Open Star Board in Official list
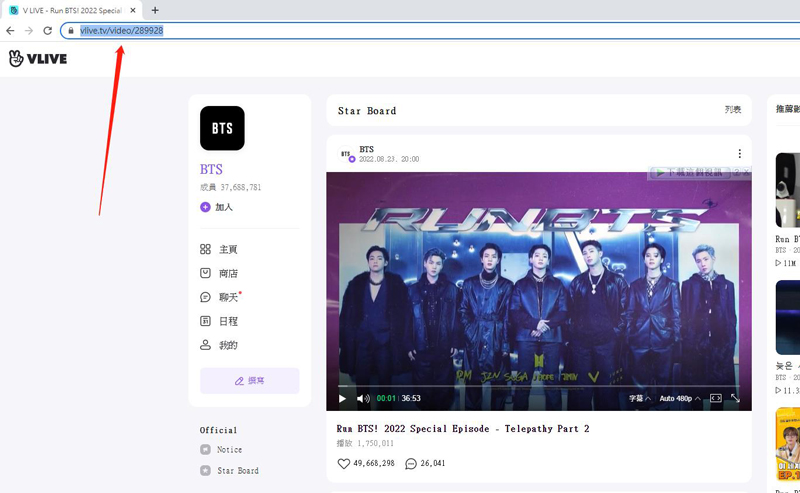Viewport: 800px width, 493px height. click(x=230, y=471)
